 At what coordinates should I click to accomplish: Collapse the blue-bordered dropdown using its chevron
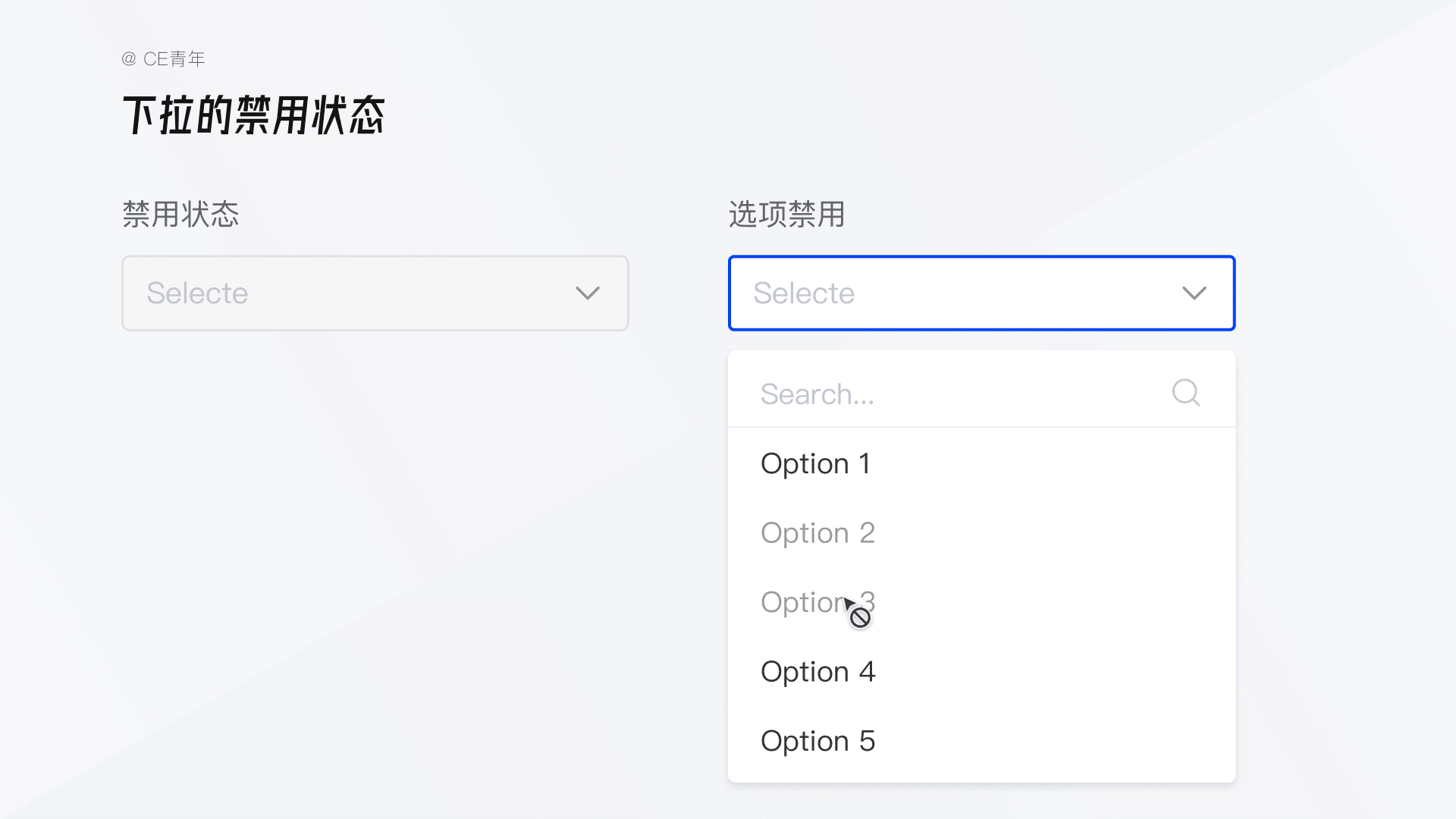click(1194, 293)
